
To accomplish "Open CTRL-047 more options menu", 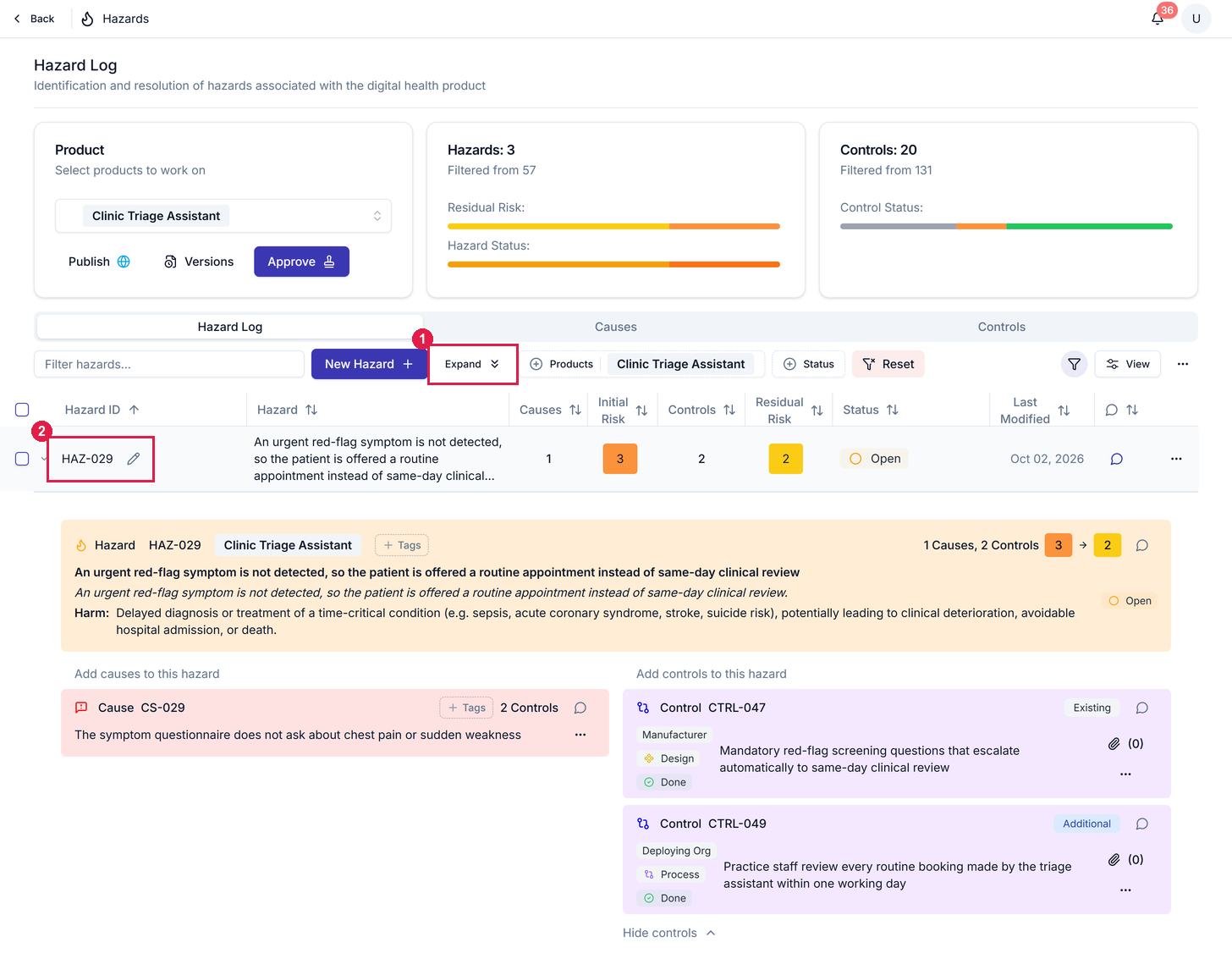I will click(1125, 774).
